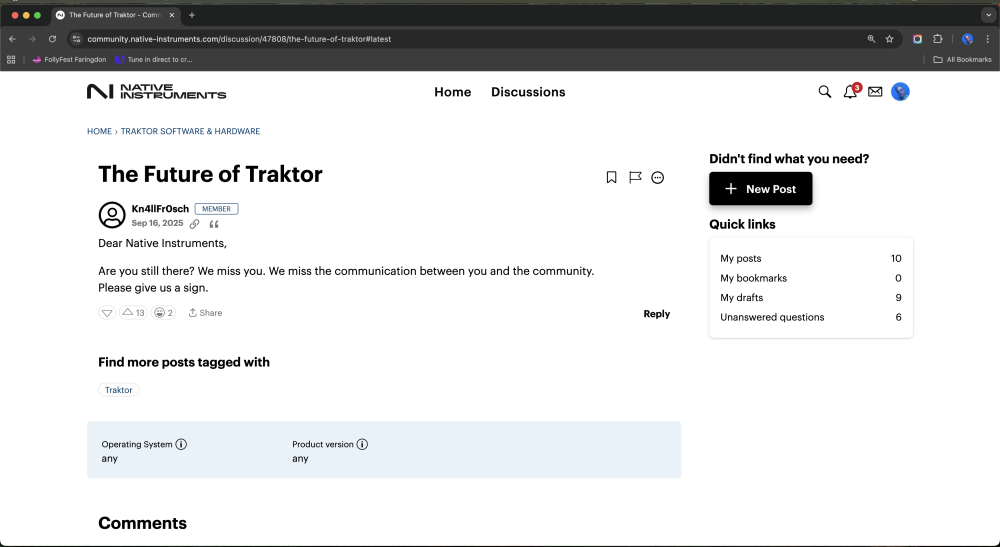Follow the HOME breadcrumb link
Screen dimensions: 1000x547
coord(99,131)
